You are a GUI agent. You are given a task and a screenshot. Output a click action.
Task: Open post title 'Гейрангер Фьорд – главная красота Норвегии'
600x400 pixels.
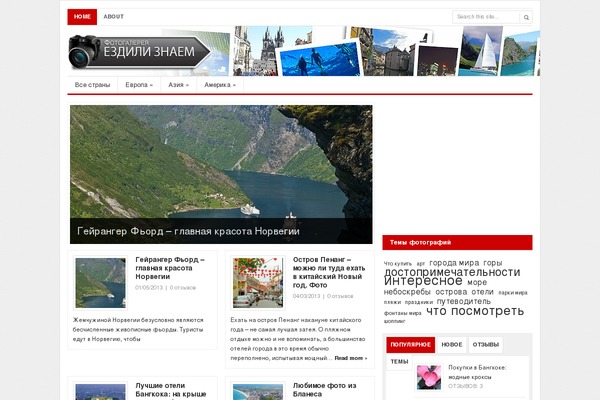point(170,268)
